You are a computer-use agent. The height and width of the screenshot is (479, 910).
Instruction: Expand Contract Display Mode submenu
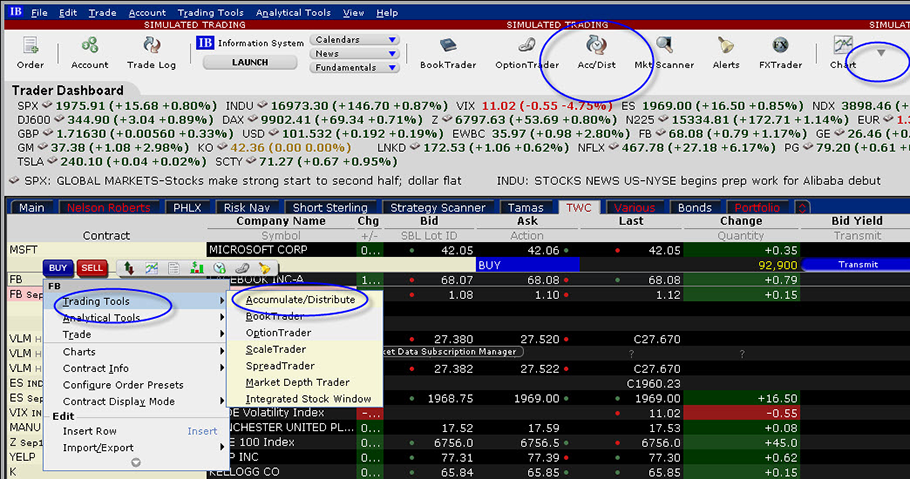[138, 401]
